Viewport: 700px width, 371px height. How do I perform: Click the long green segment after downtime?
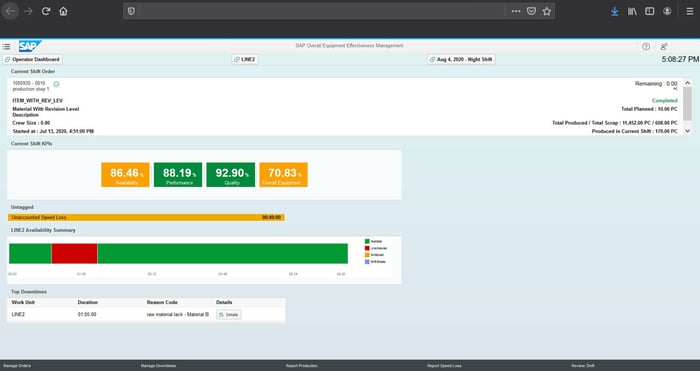(223, 253)
